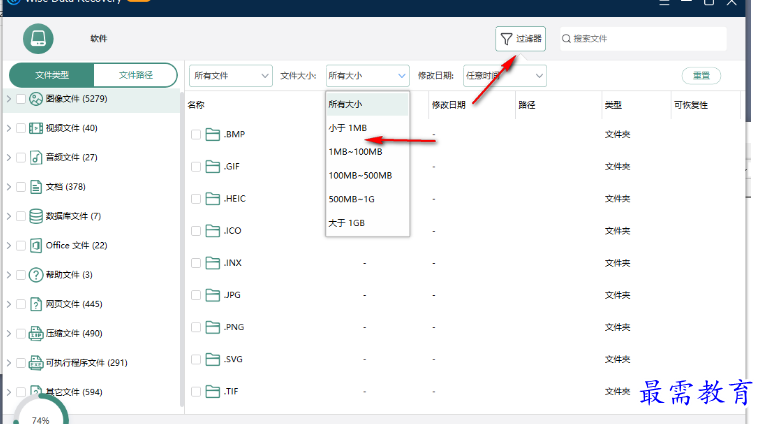Check the 视频文件 (40) checkbox
Image resolution: width=761 pixels, height=424 pixels.
point(21,128)
